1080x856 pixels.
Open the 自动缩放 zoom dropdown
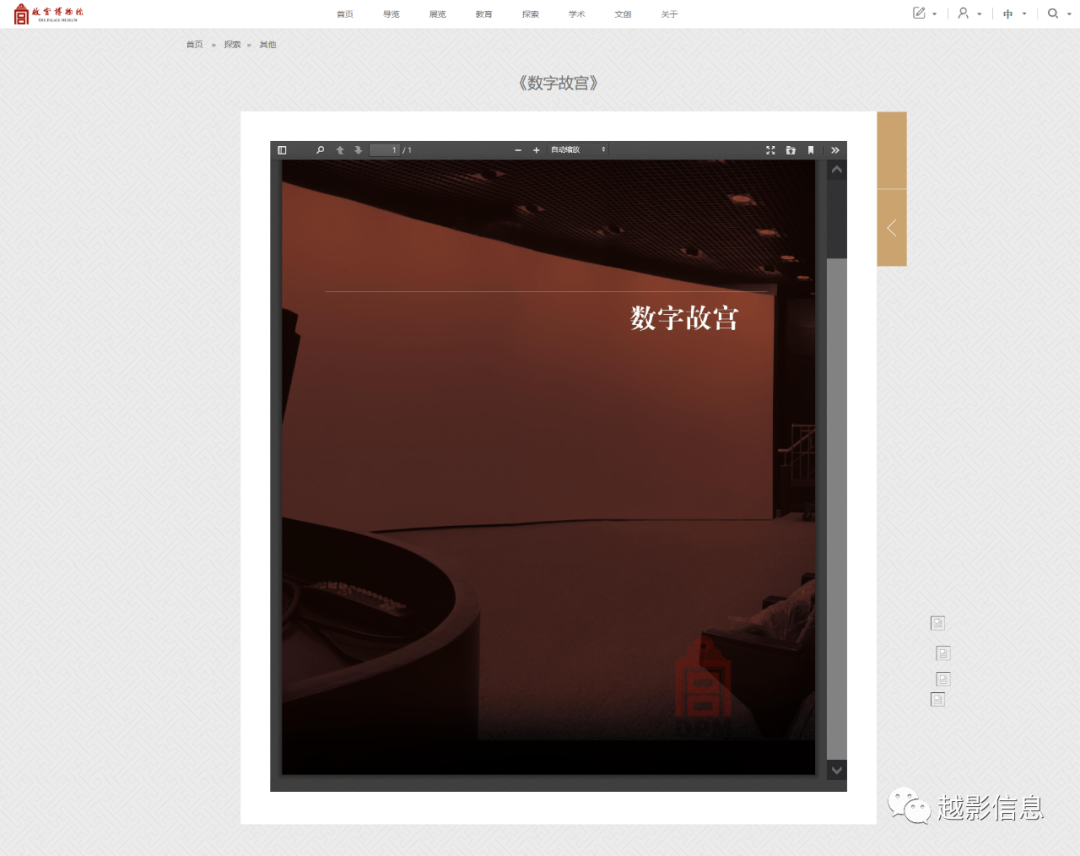coord(578,150)
